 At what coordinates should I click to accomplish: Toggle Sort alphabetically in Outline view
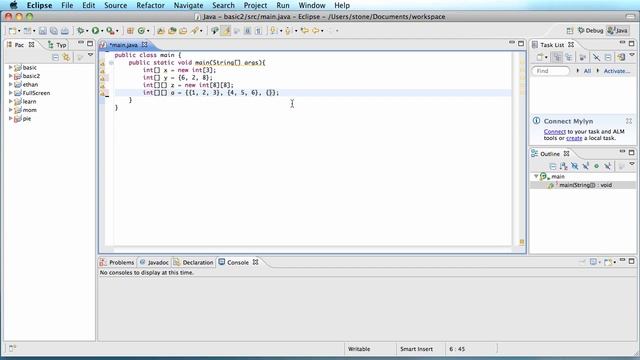point(564,166)
